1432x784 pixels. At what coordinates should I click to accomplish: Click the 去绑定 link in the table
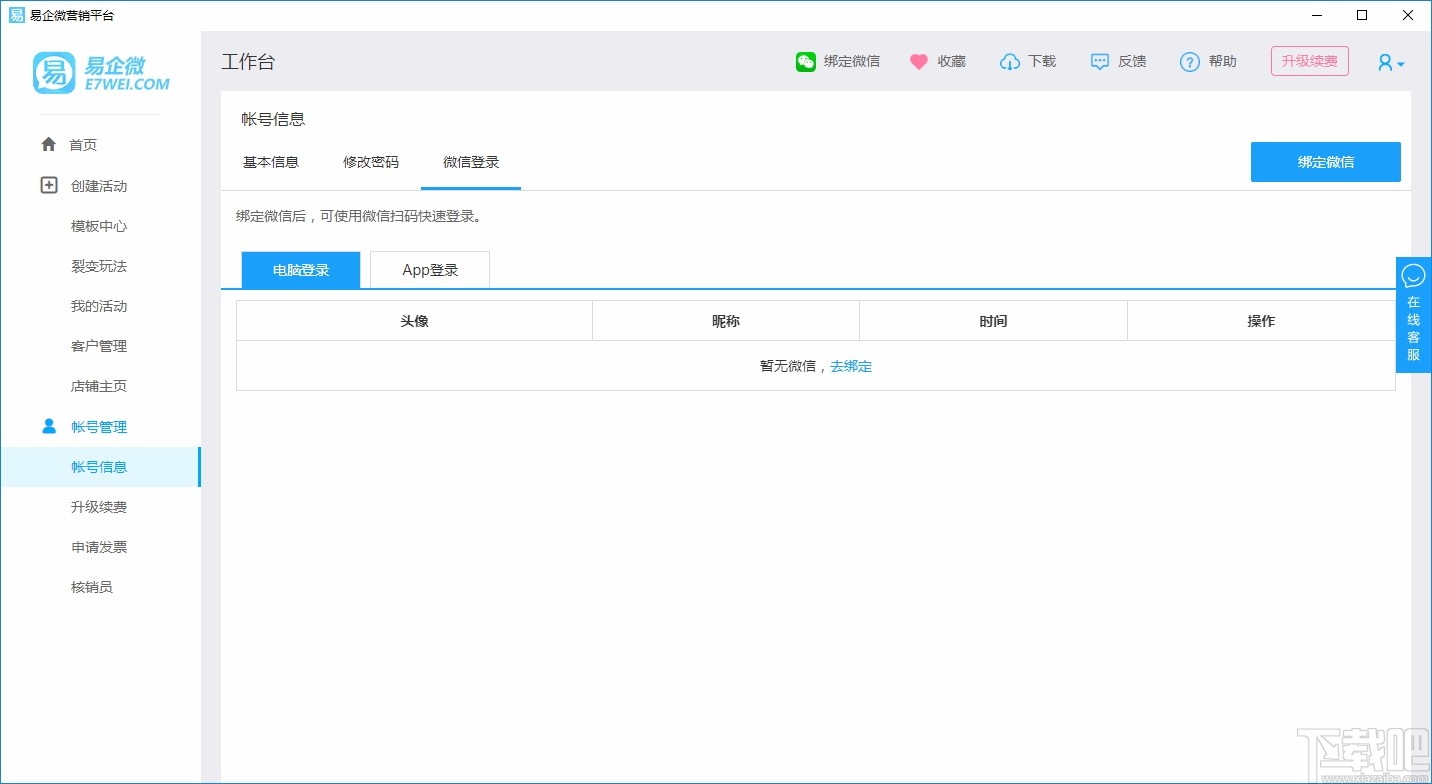point(851,366)
